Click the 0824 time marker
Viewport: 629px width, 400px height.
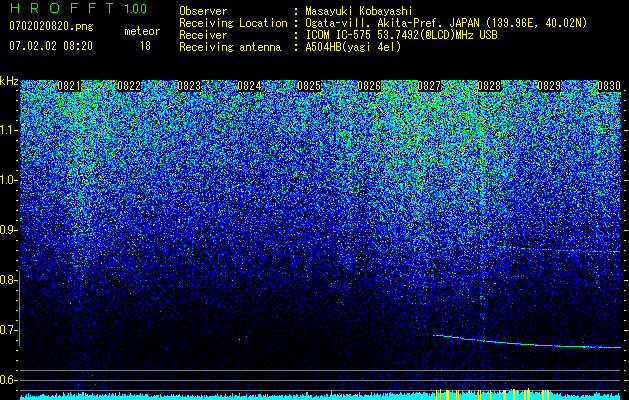coord(249,86)
